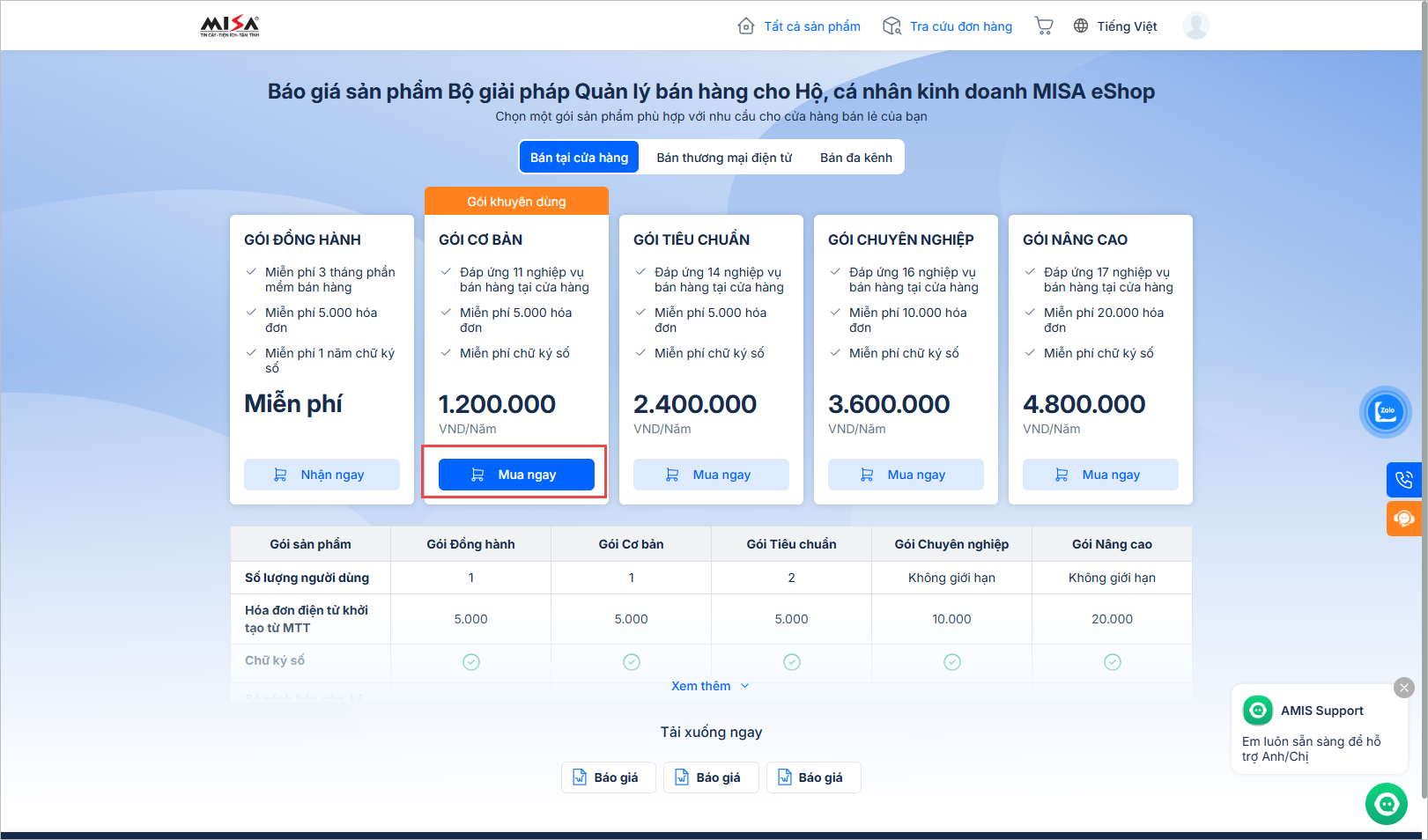Click Chữ ký số check under Gói Tiêu chuẩn
1428x840 pixels.
(x=792, y=662)
